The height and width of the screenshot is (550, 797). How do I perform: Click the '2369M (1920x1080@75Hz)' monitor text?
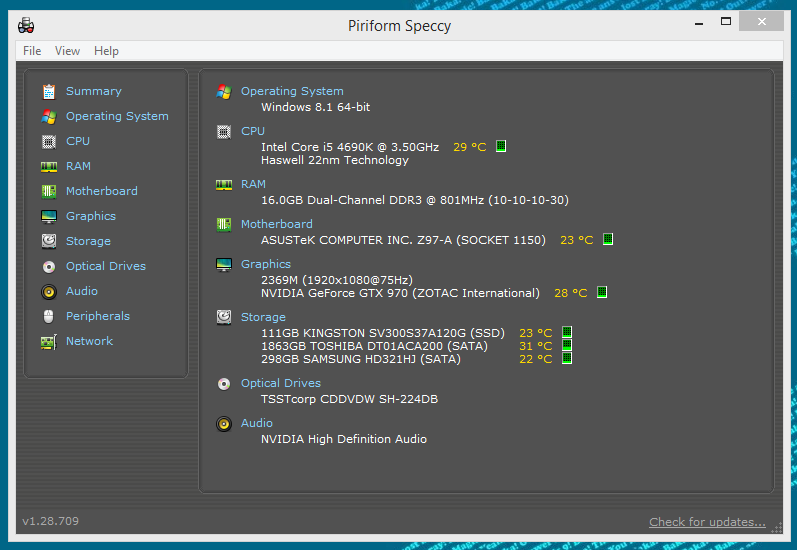pos(337,280)
